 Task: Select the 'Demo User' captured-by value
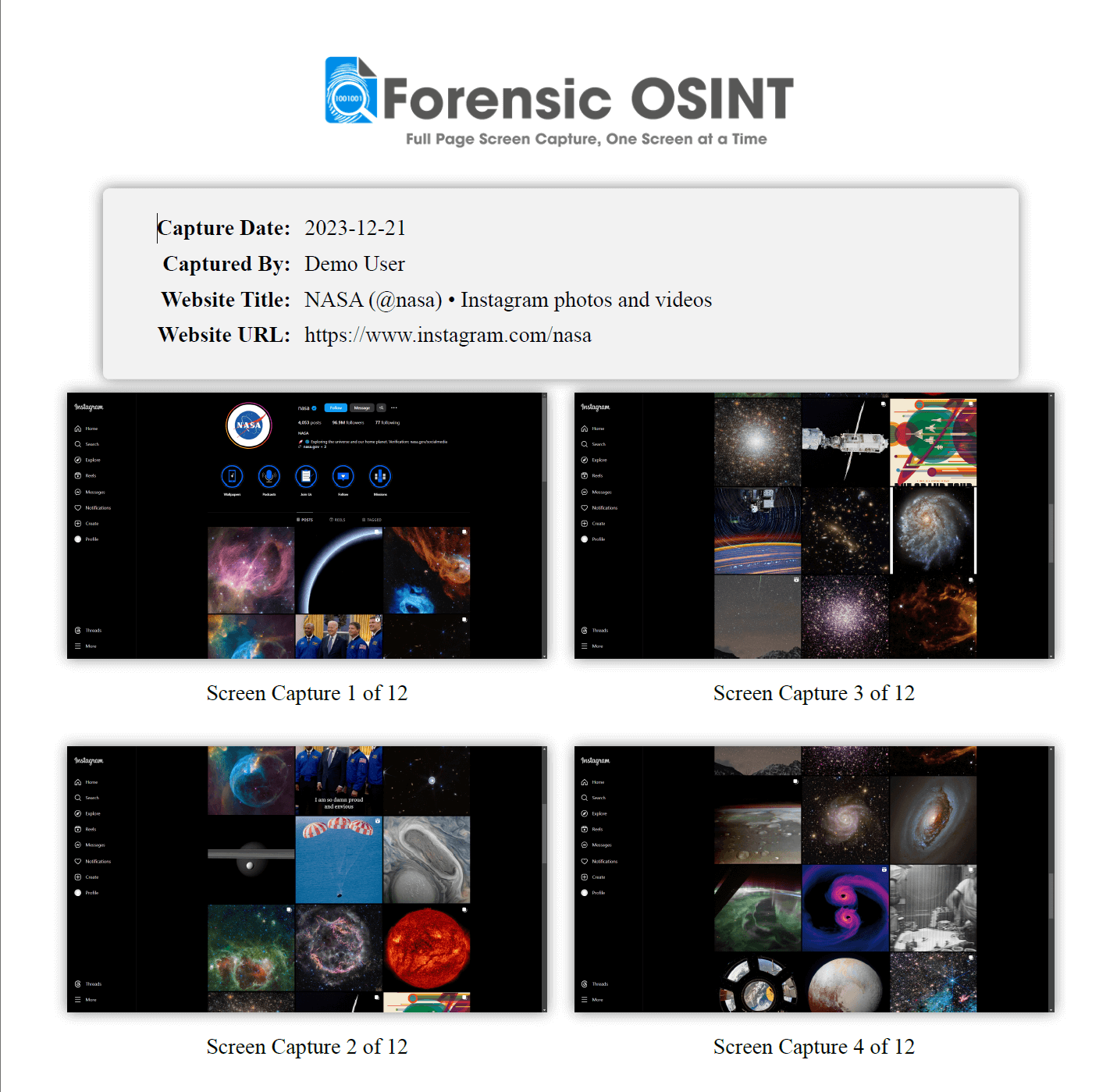(354, 264)
